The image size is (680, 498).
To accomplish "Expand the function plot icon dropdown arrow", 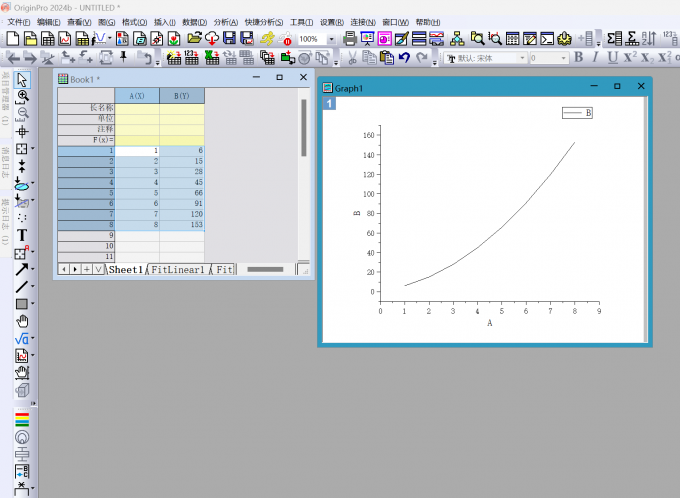I will 110,39.
